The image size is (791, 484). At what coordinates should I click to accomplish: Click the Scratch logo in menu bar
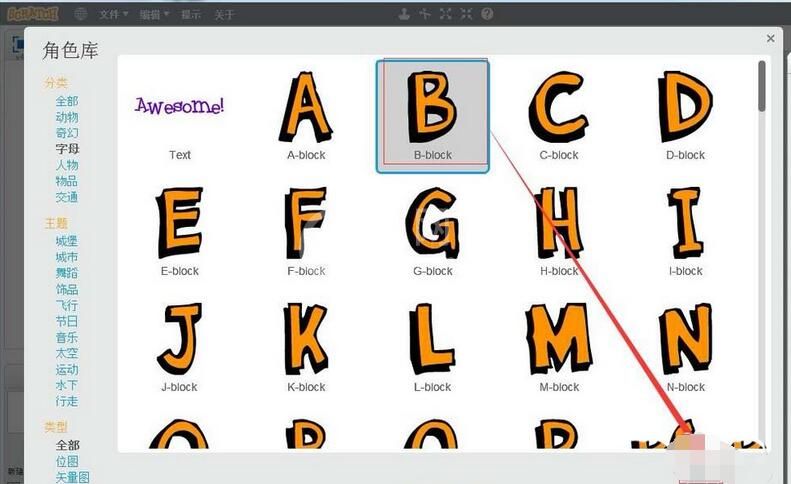[33, 14]
